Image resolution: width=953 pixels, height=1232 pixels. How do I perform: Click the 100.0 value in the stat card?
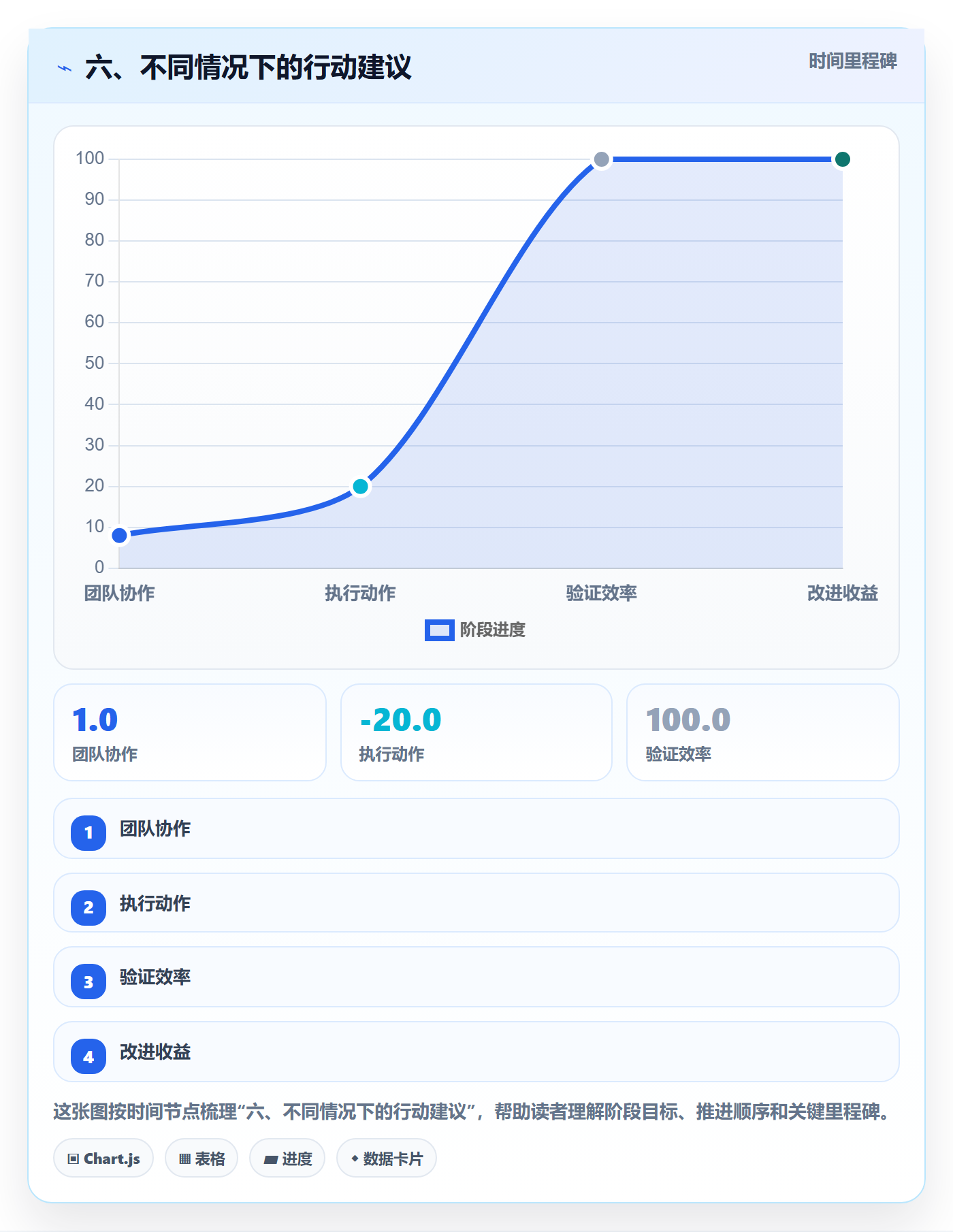point(688,720)
